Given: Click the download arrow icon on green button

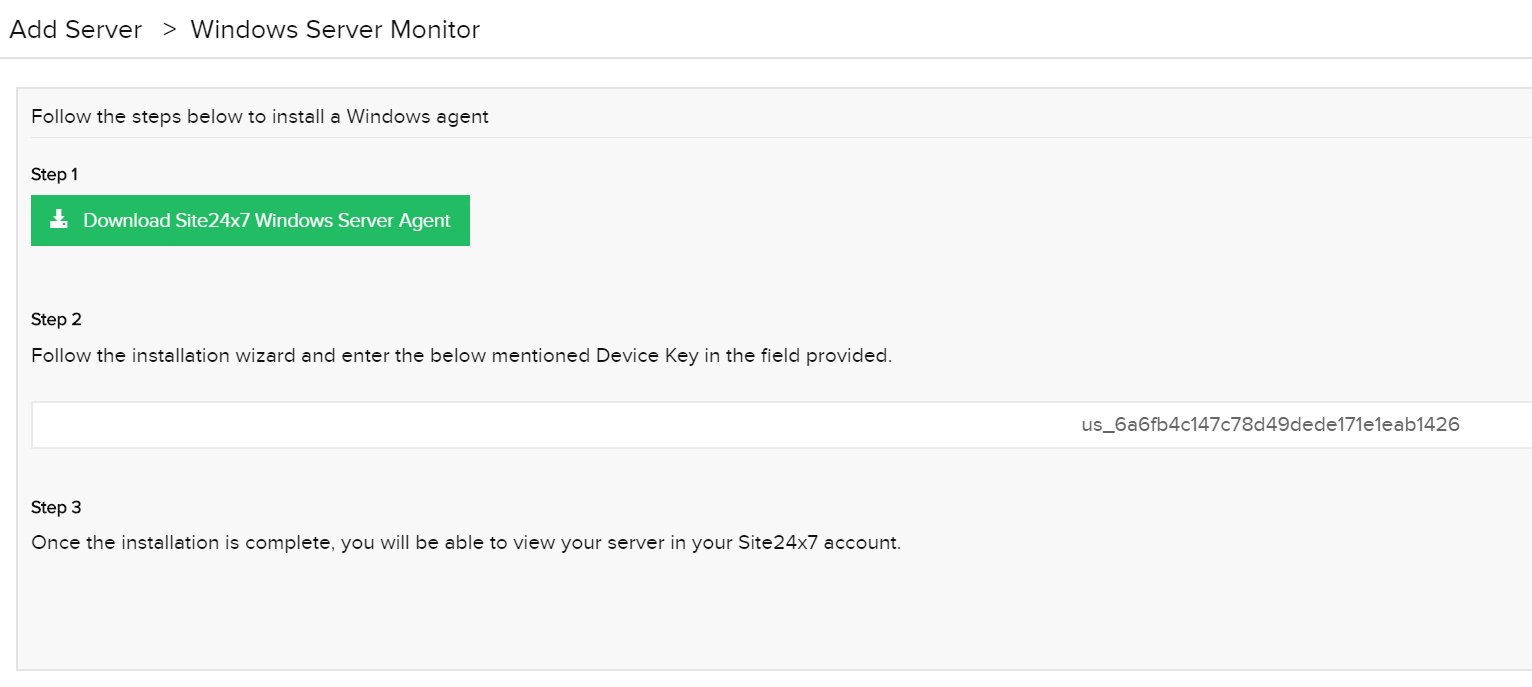Looking at the screenshot, I should (59, 220).
